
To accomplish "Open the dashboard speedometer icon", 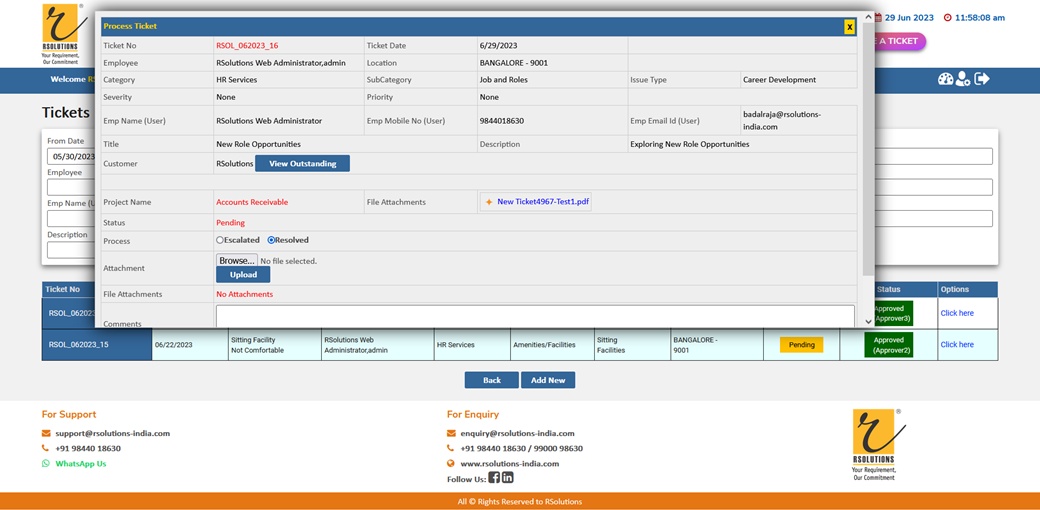I will tap(945, 79).
